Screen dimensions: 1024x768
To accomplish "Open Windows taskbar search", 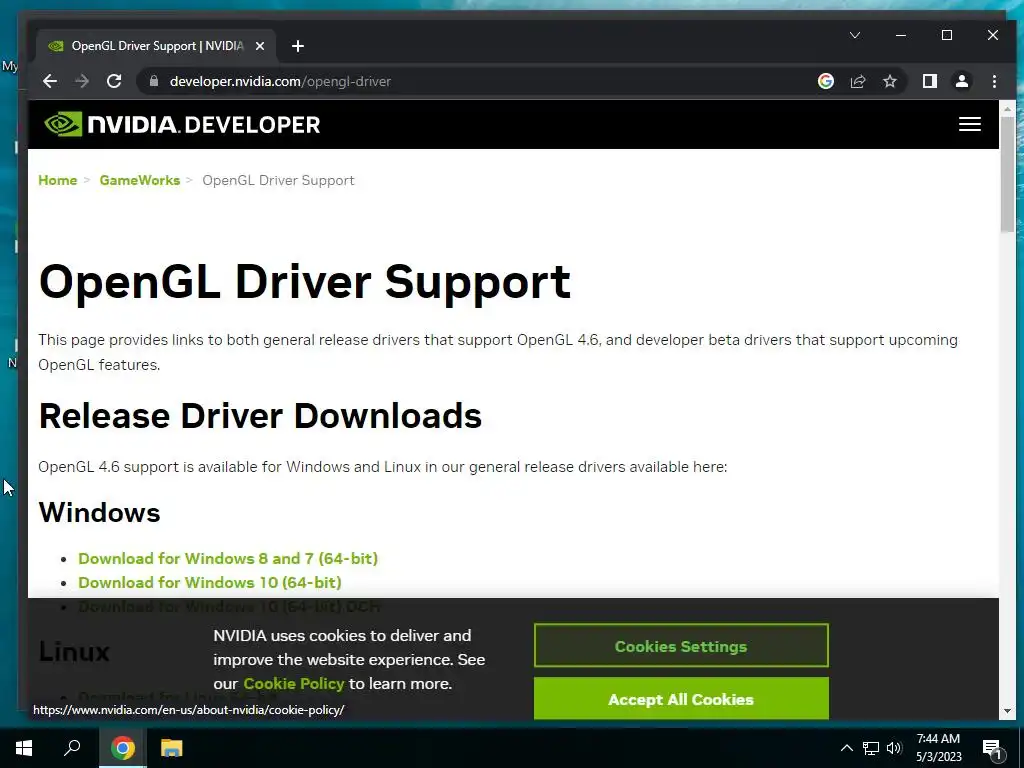I will (72, 748).
